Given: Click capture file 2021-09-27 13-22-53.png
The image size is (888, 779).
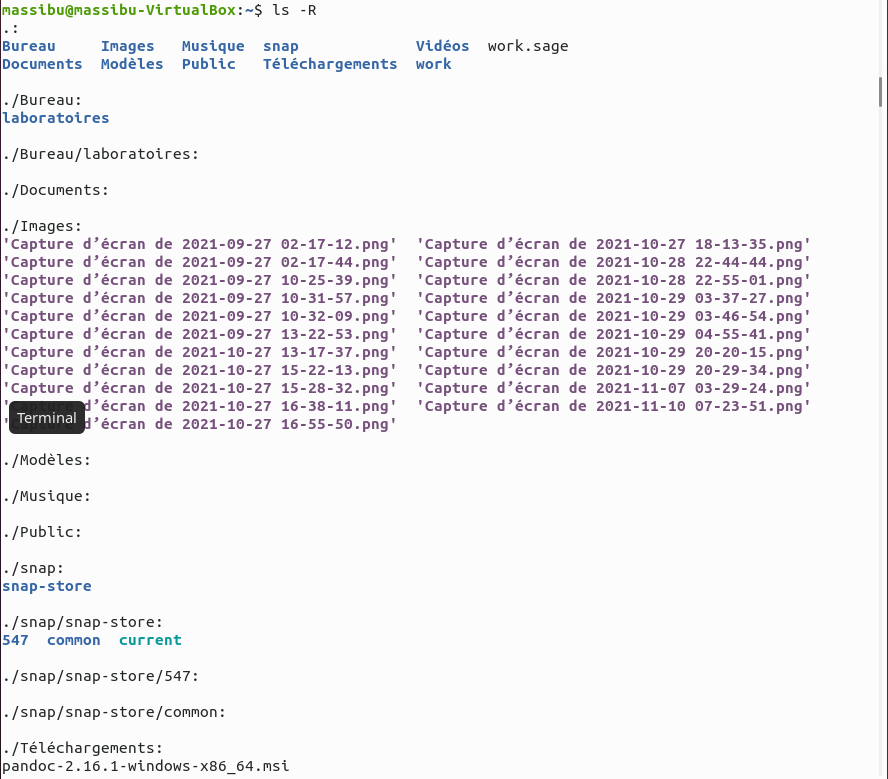Looking at the screenshot, I should [199, 335].
